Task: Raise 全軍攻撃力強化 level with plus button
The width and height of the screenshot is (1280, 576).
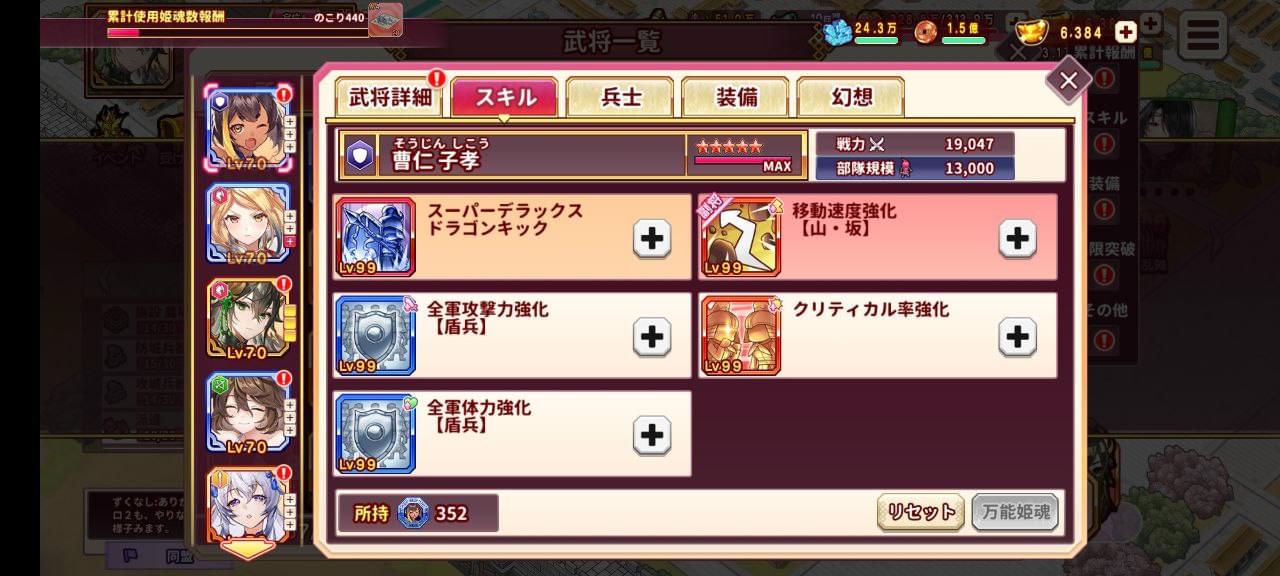Action: tap(652, 337)
